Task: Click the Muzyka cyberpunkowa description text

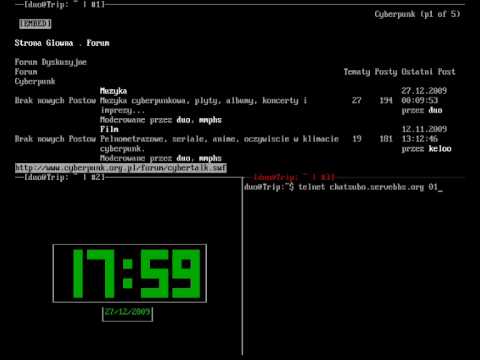Action: [203, 105]
